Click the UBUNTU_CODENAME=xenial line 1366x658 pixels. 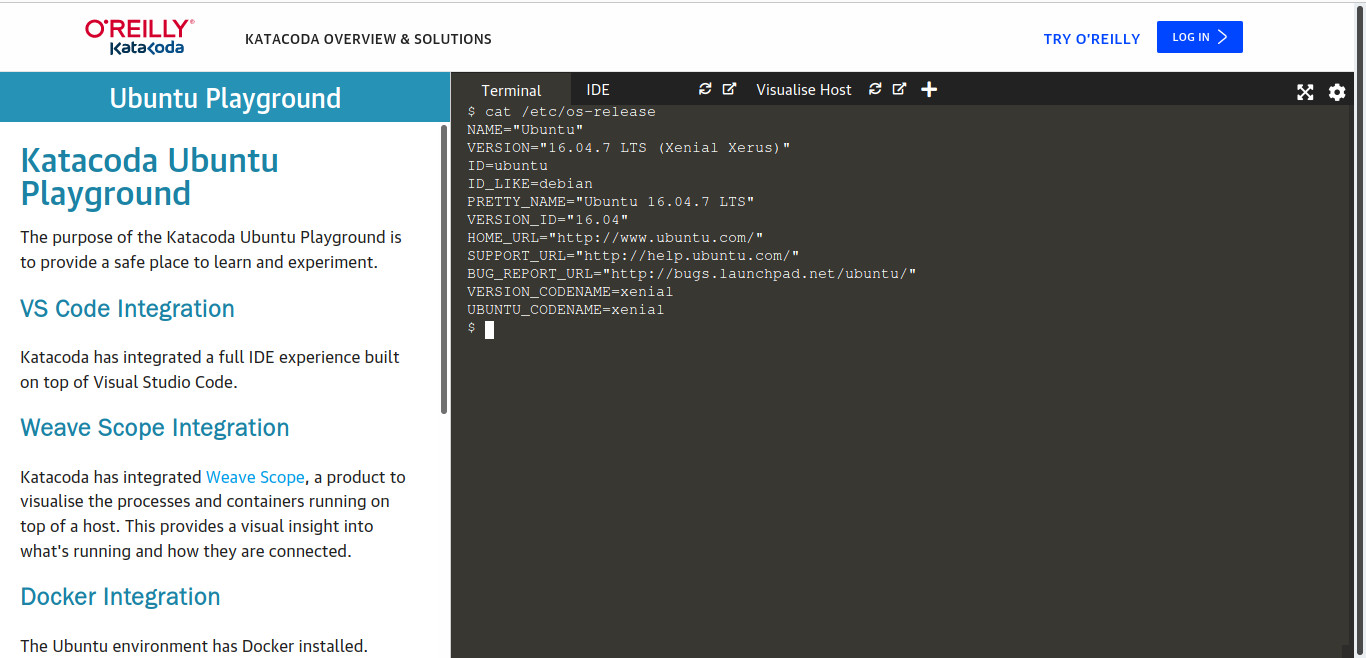(x=566, y=309)
